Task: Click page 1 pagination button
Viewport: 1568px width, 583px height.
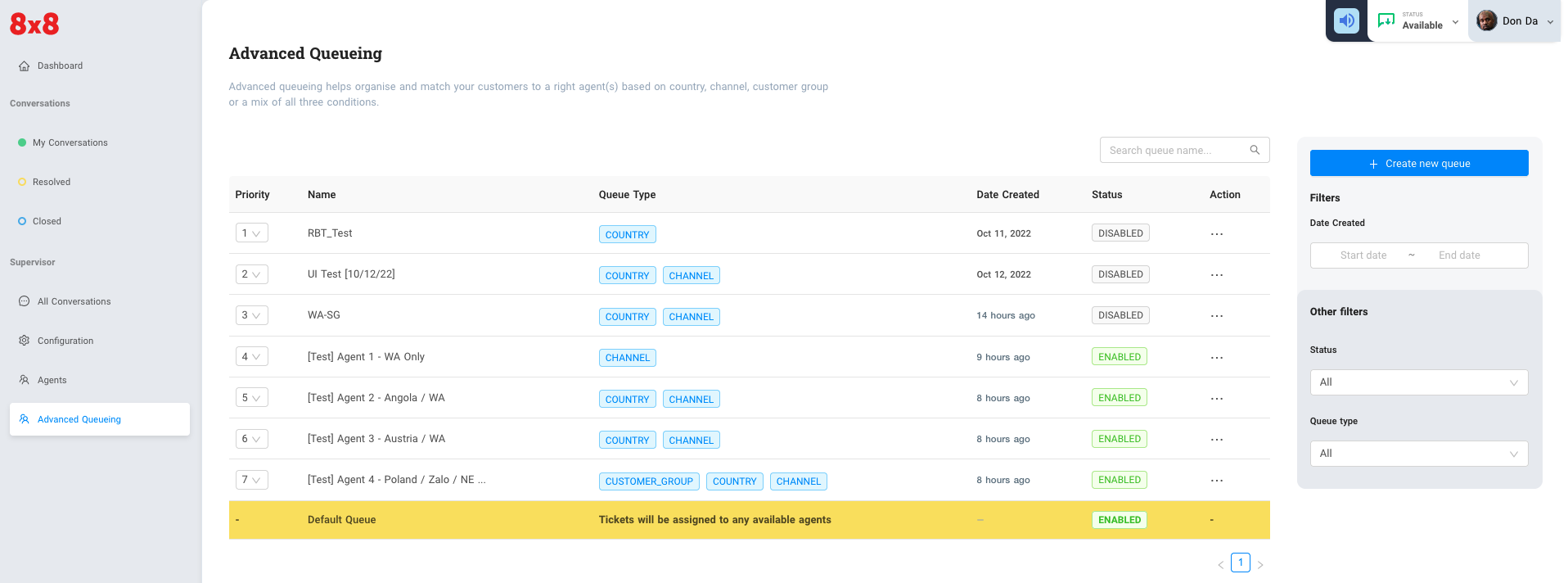Action: (x=1240, y=563)
